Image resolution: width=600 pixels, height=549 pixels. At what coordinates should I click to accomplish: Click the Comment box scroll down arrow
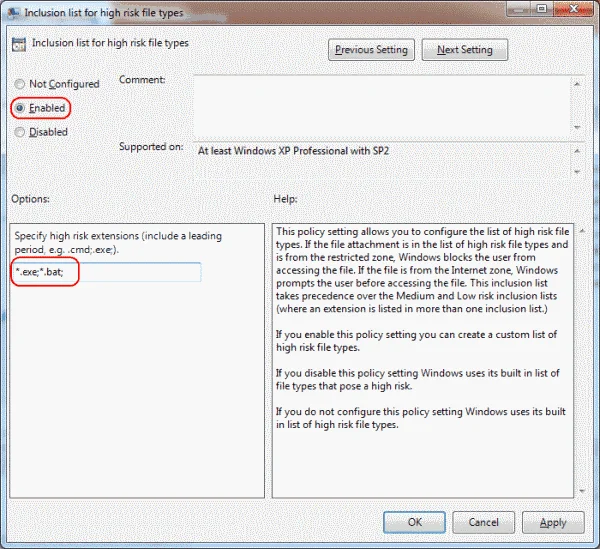(x=577, y=126)
